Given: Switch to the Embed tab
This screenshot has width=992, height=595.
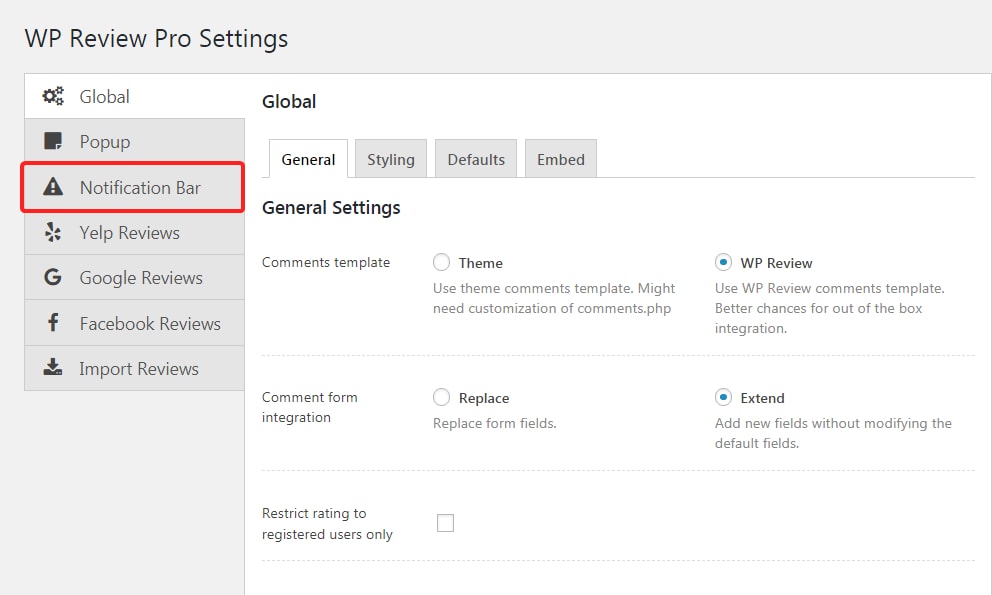Looking at the screenshot, I should [x=560, y=160].
